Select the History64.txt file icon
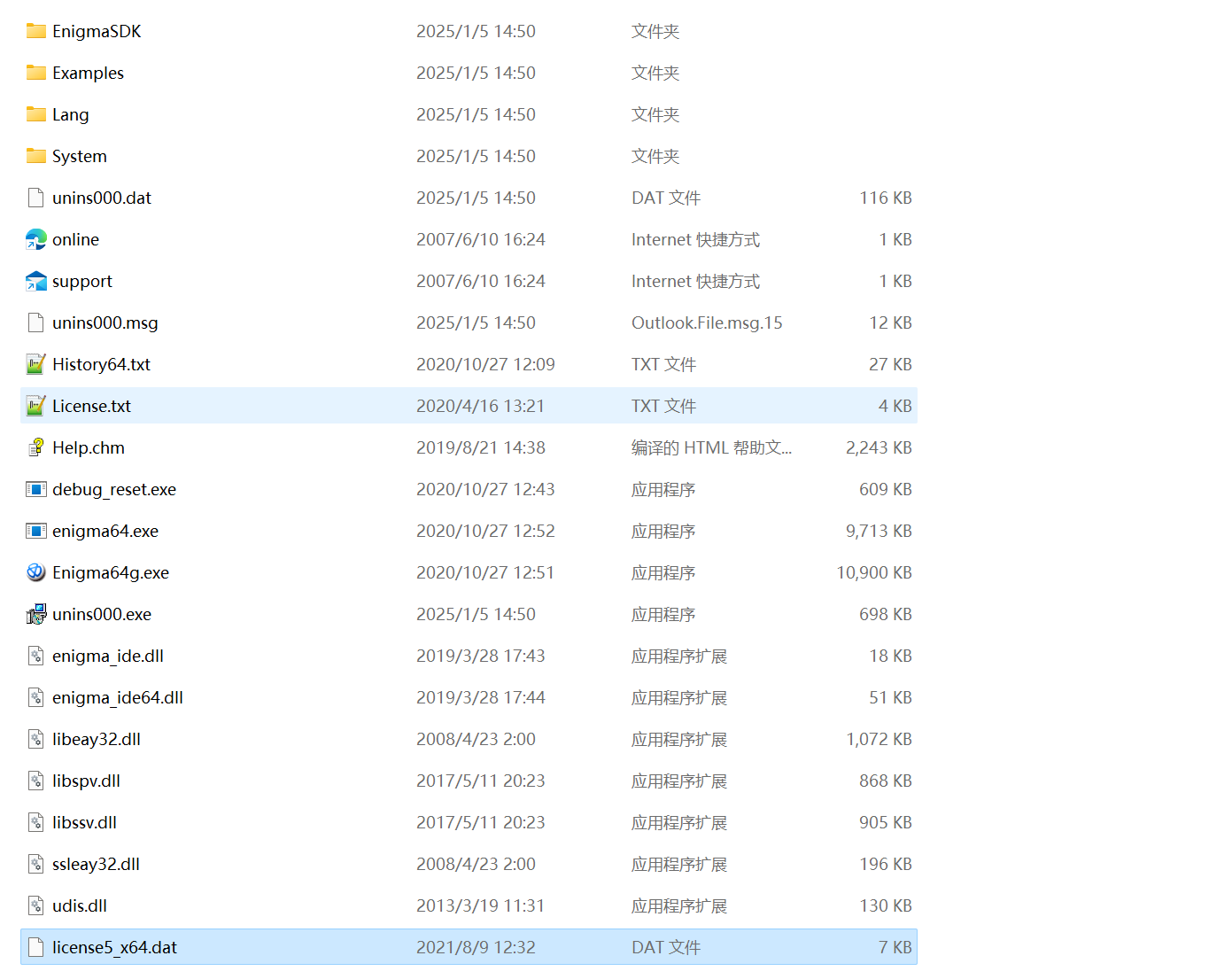1232x979 pixels. (35, 364)
